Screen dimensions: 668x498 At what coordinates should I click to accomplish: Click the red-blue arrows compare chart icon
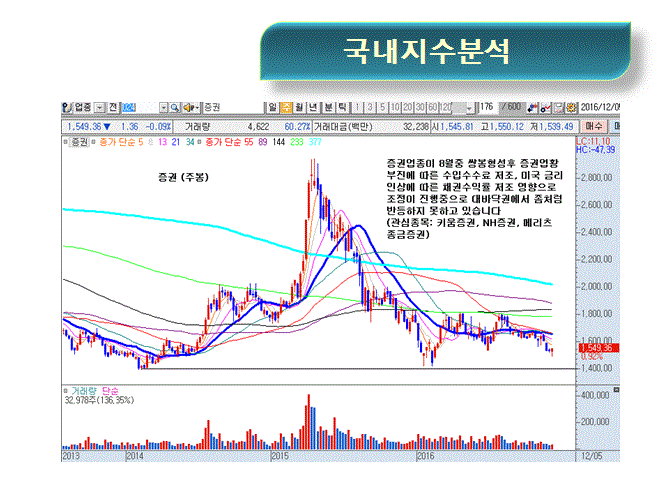click(x=532, y=108)
